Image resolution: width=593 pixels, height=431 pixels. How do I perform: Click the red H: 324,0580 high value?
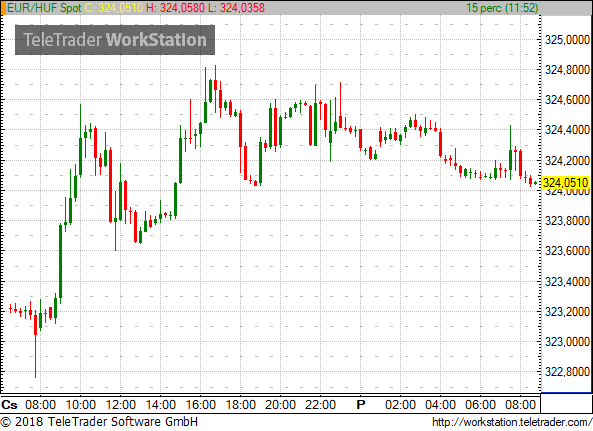point(175,8)
